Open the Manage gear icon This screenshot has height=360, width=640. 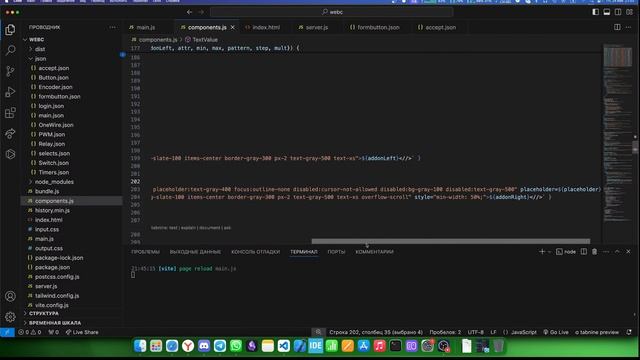(10, 316)
